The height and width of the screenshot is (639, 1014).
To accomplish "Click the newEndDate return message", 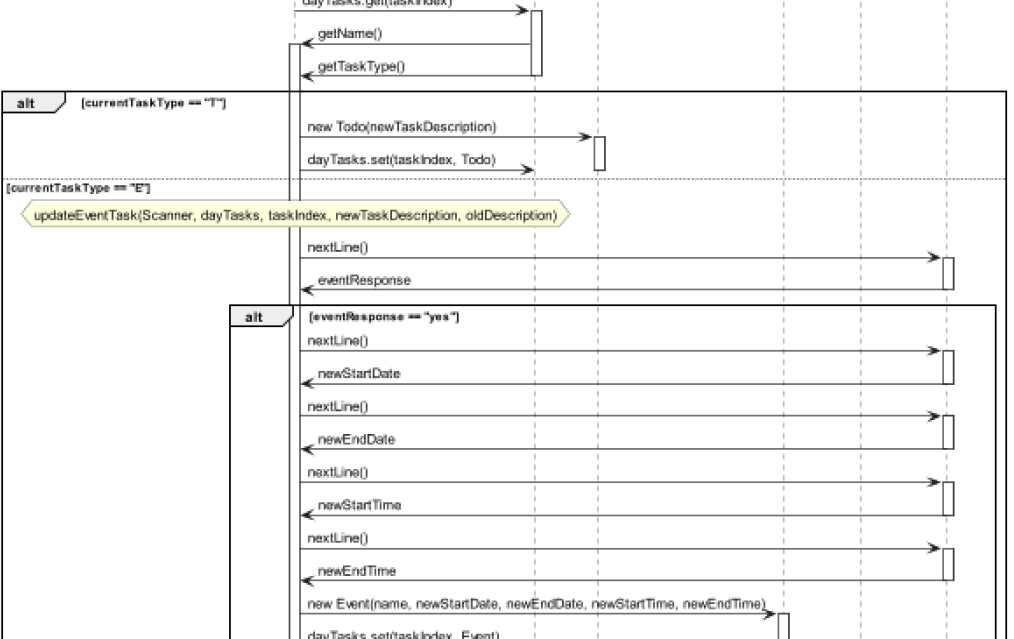I will click(x=356, y=440).
